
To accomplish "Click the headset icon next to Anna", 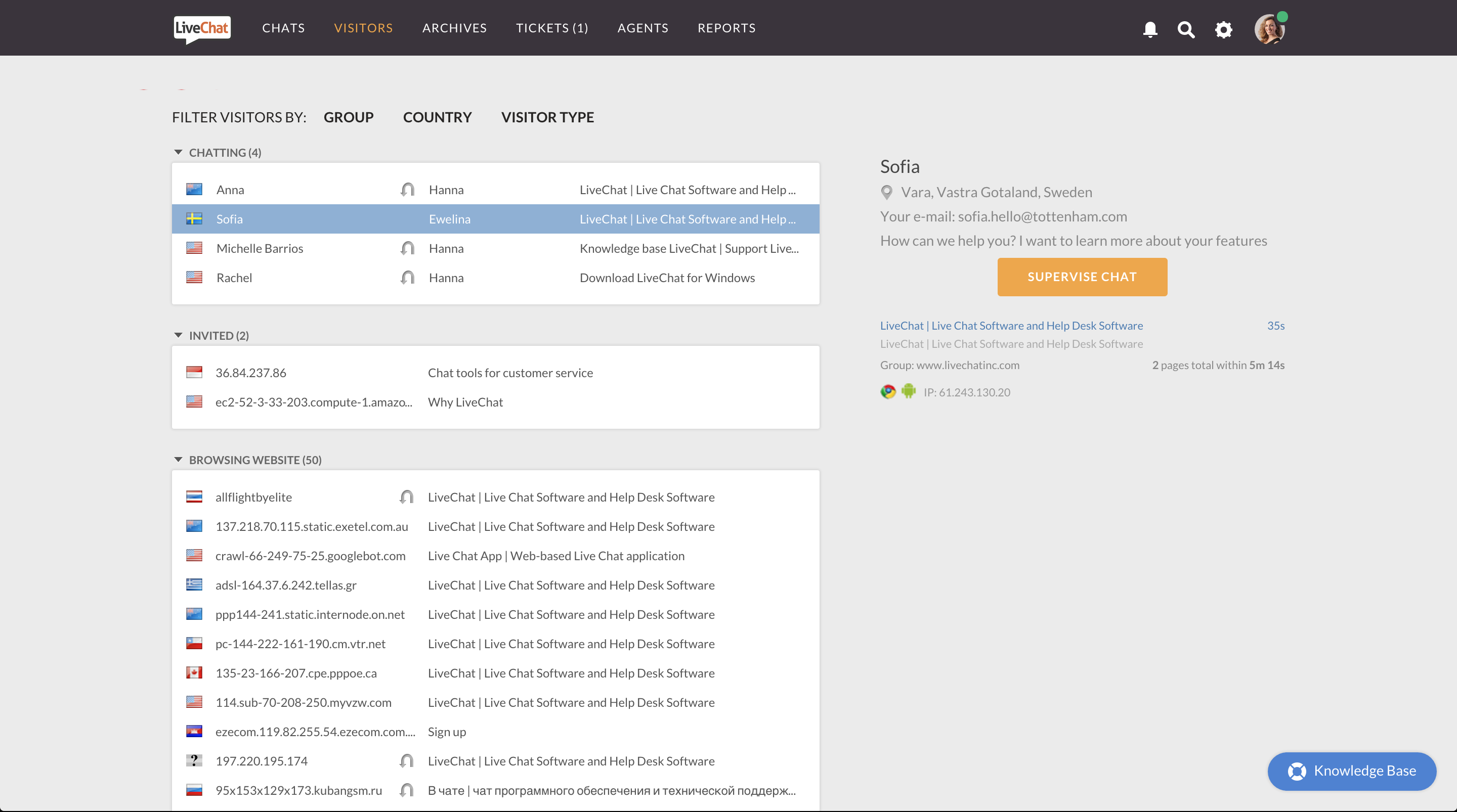I will [x=407, y=190].
